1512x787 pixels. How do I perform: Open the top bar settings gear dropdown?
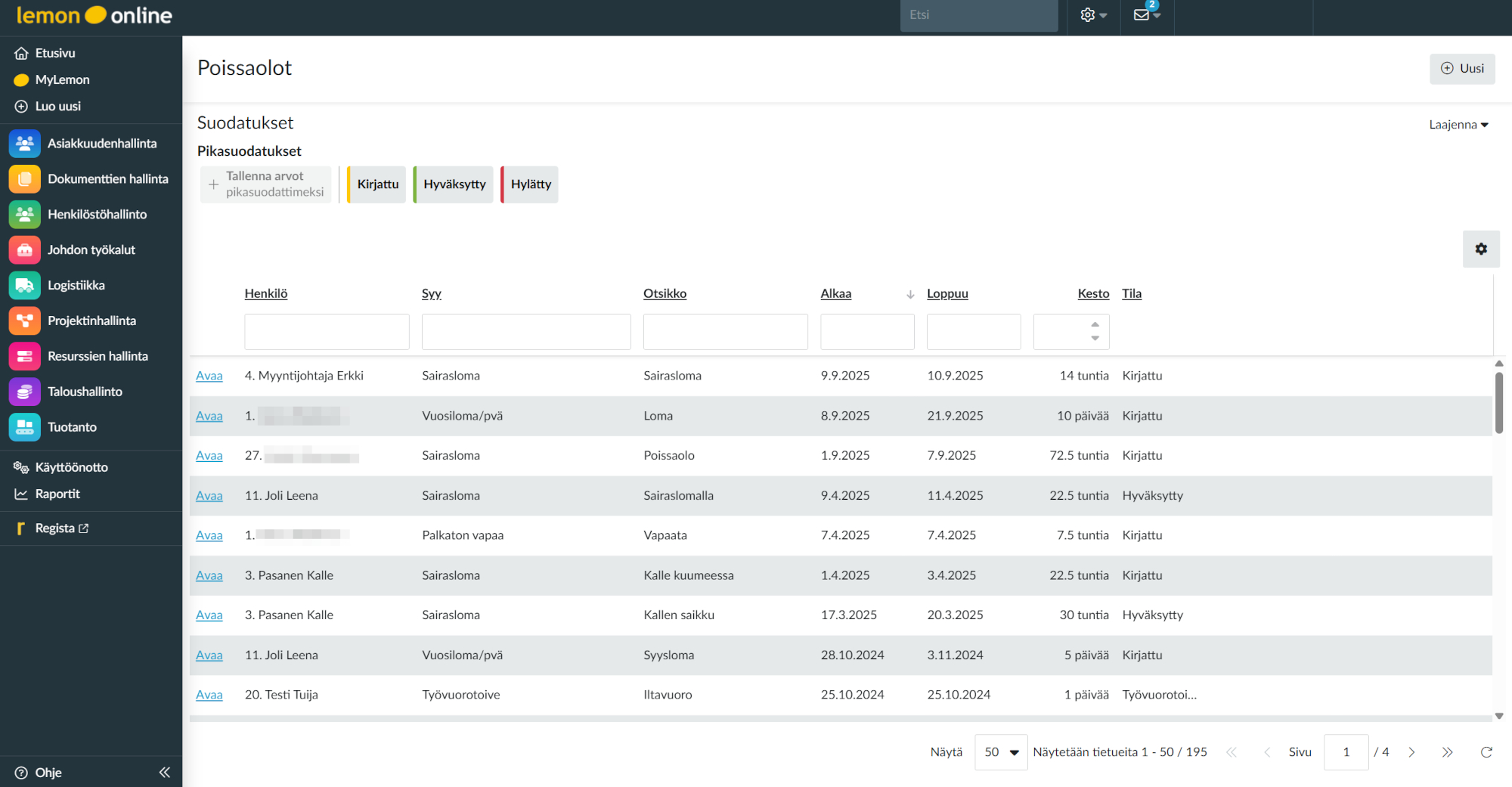[1093, 15]
